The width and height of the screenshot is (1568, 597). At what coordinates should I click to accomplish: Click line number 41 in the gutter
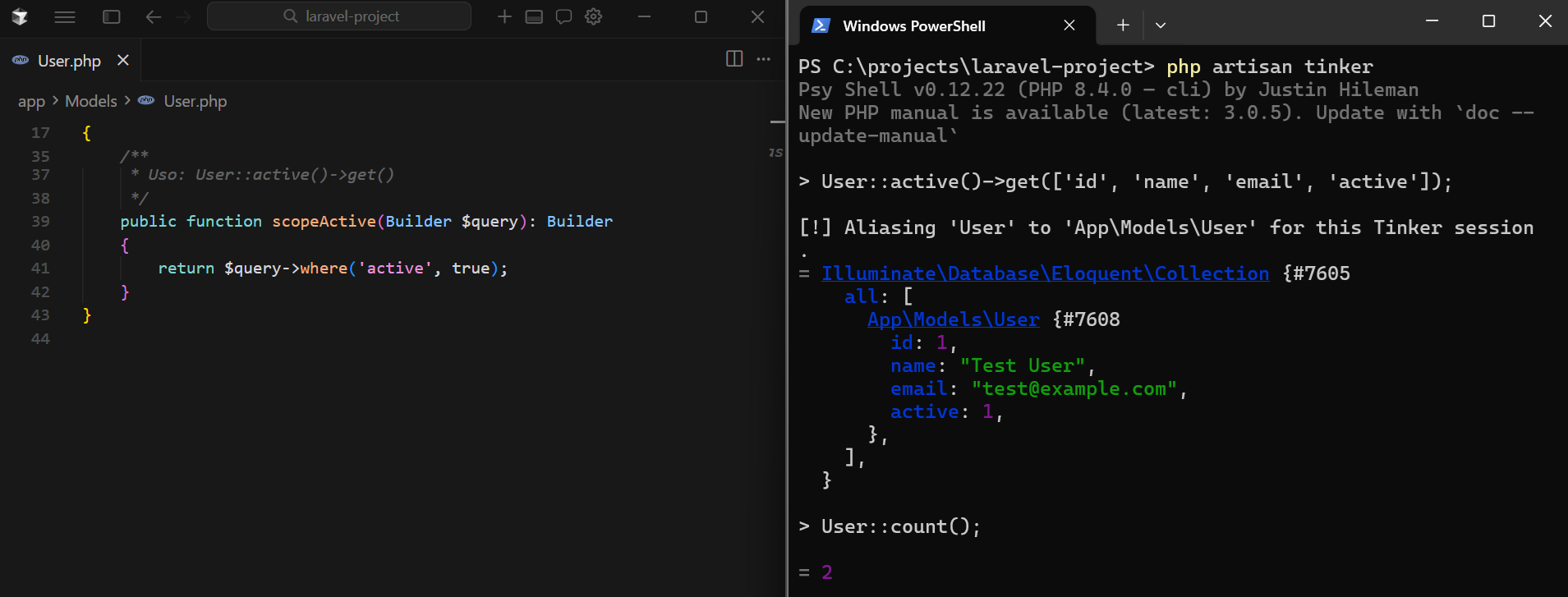coord(40,269)
